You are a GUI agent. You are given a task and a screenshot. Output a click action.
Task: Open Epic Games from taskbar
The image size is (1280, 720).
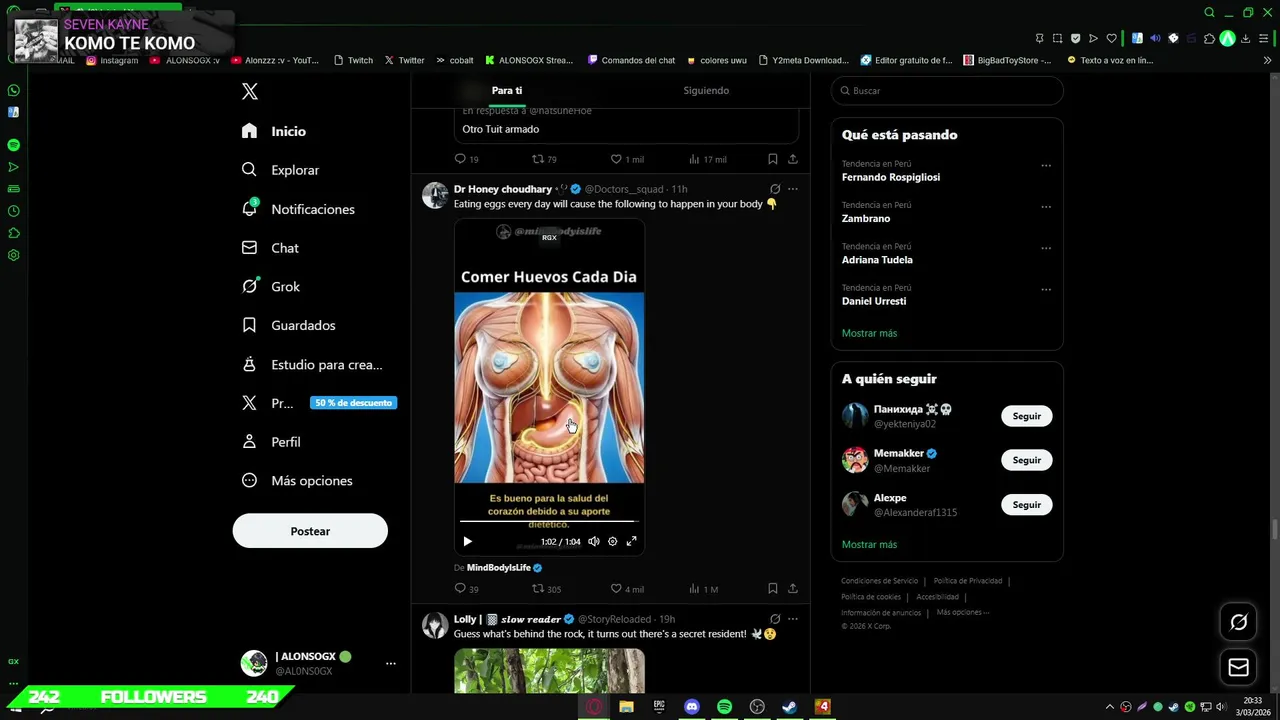pos(659,707)
